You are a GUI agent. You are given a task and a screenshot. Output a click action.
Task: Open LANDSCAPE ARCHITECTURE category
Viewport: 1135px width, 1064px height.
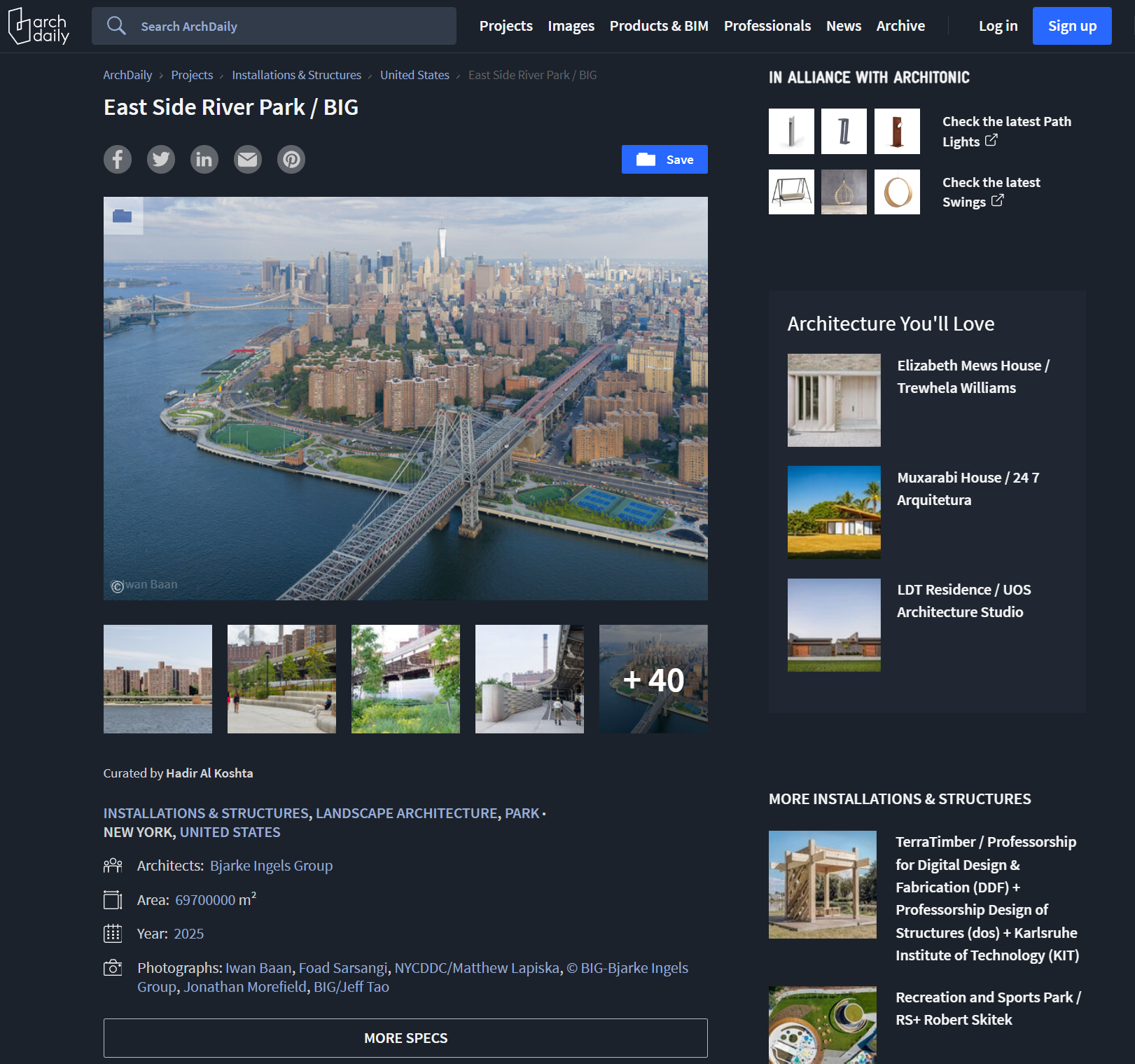(x=406, y=813)
